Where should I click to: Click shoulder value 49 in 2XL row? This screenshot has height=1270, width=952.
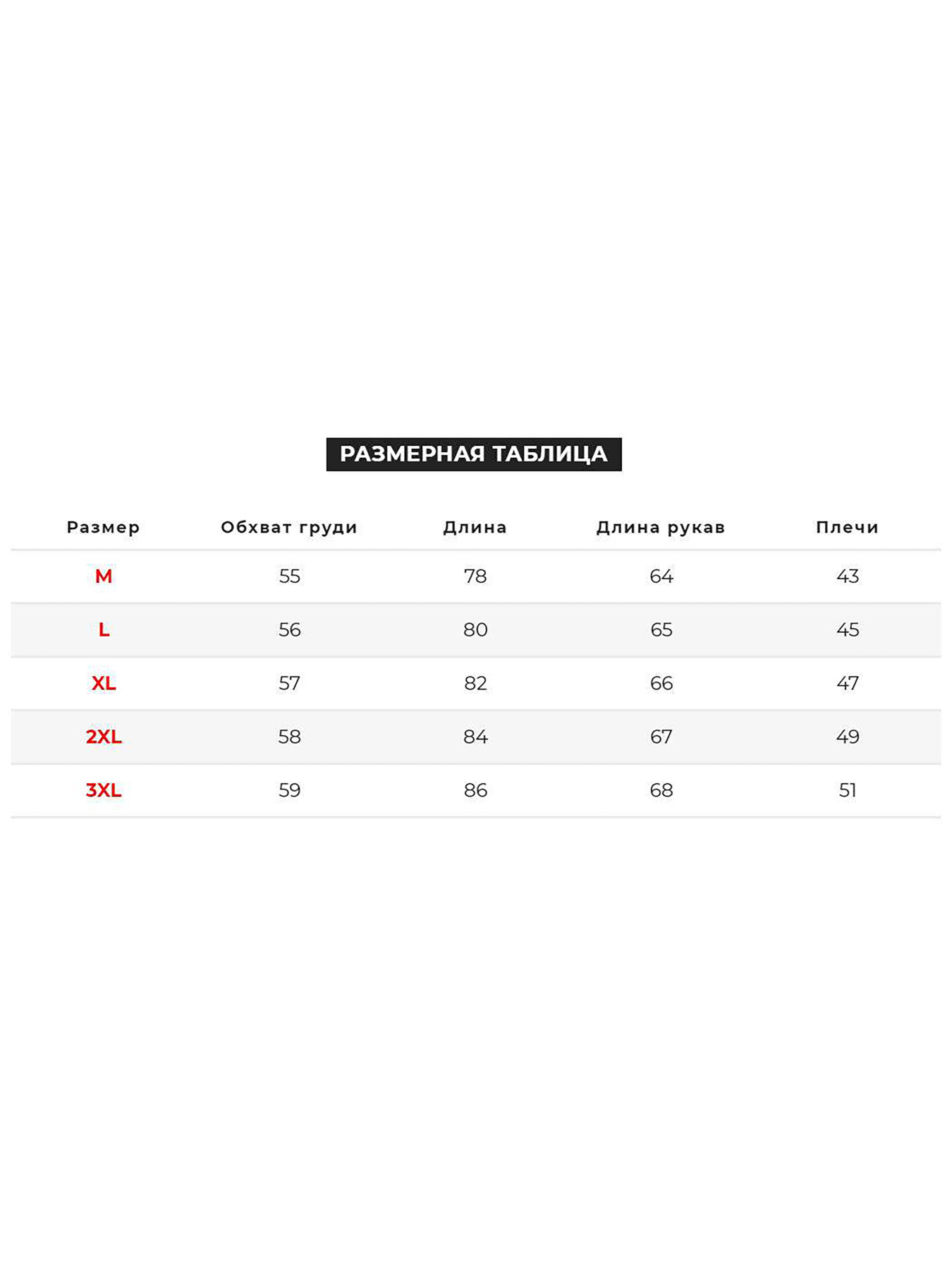click(848, 737)
